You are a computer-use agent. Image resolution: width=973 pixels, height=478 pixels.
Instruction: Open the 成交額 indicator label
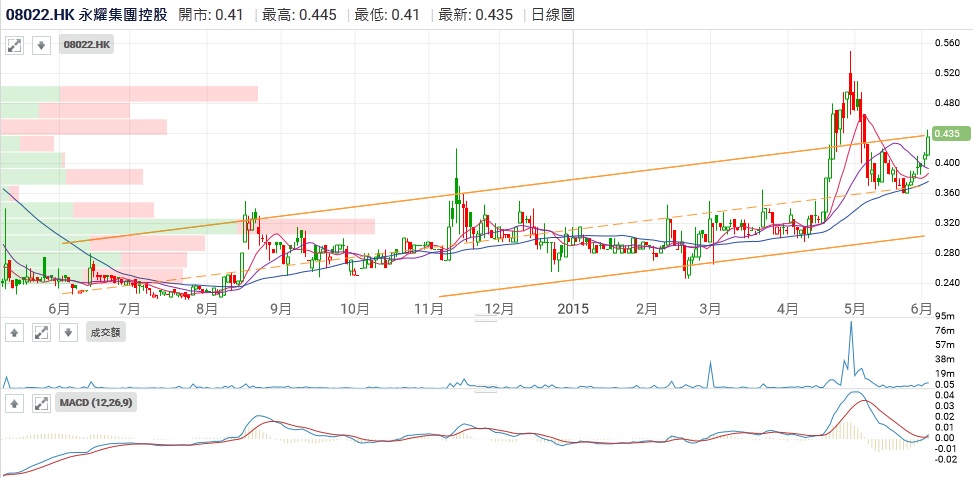coord(104,332)
